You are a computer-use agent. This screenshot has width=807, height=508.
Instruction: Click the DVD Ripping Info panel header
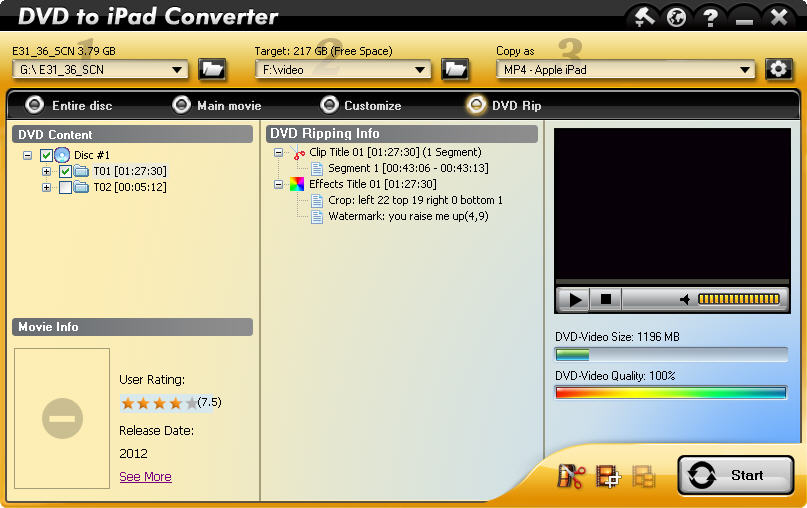[x=402, y=133]
